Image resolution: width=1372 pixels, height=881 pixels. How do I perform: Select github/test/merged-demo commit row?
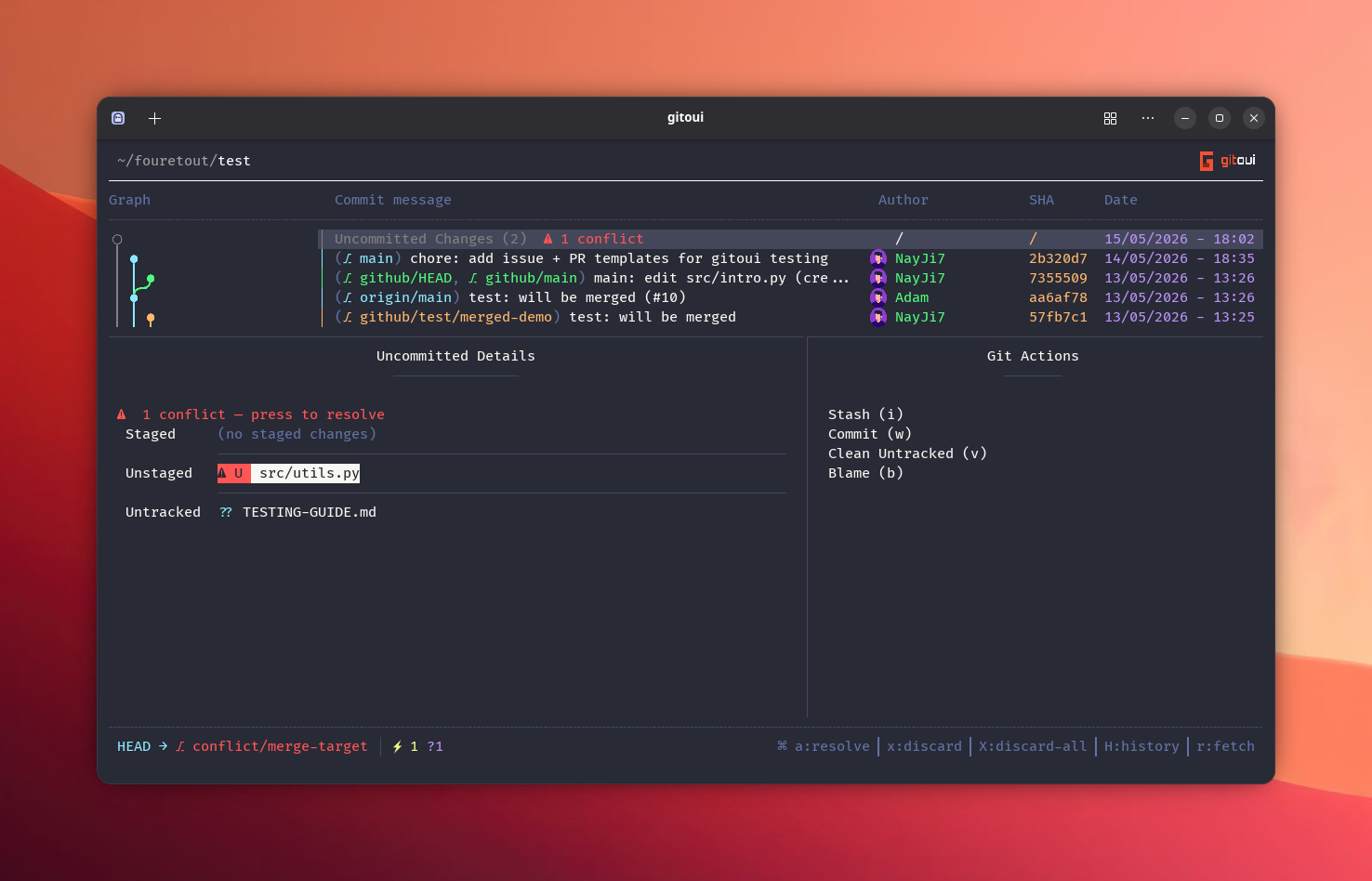791,317
